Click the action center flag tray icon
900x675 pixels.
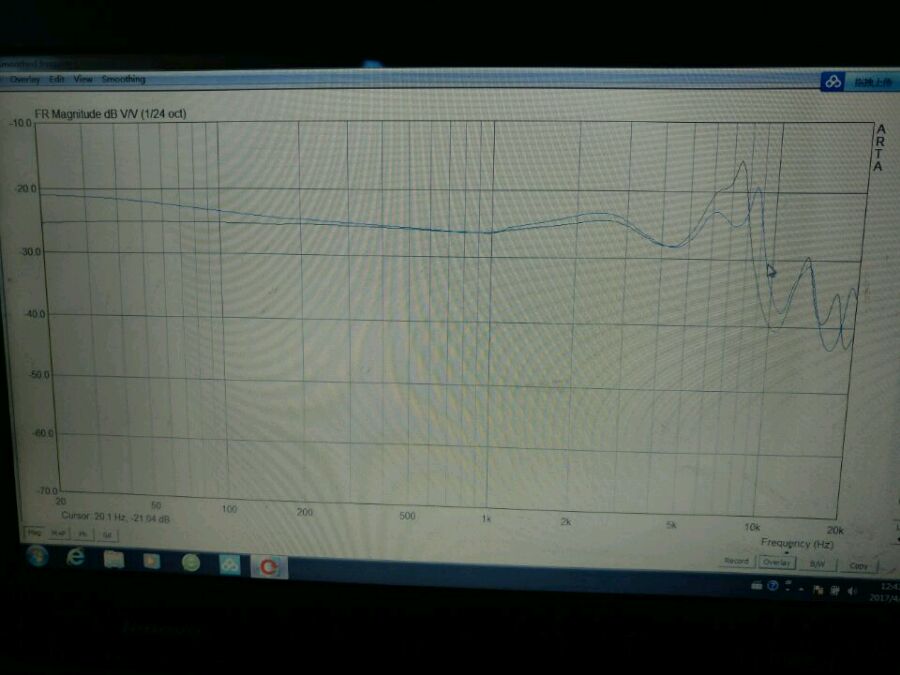click(818, 588)
